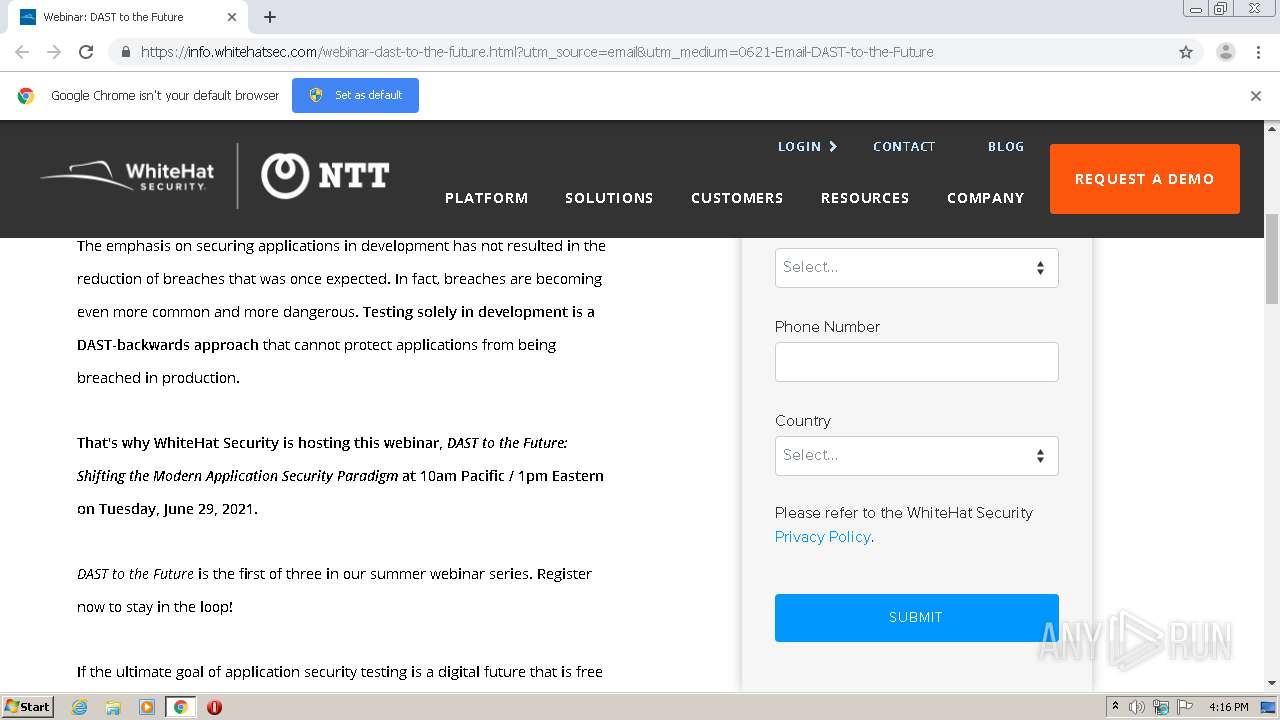Open file explorer folder in taskbar
The image size is (1280, 720).
pyautogui.click(x=113, y=707)
